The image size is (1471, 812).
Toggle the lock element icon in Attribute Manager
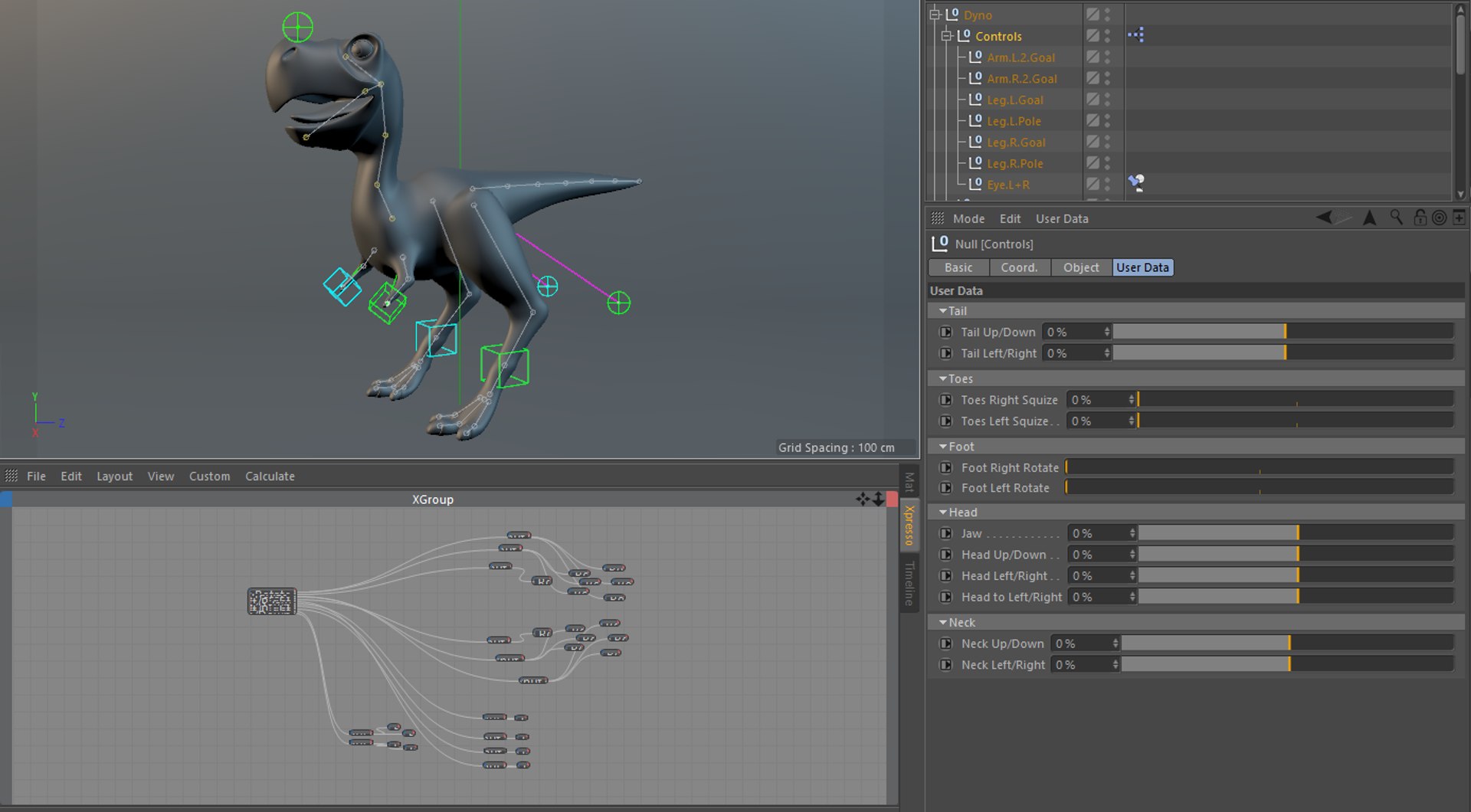coord(1420,218)
